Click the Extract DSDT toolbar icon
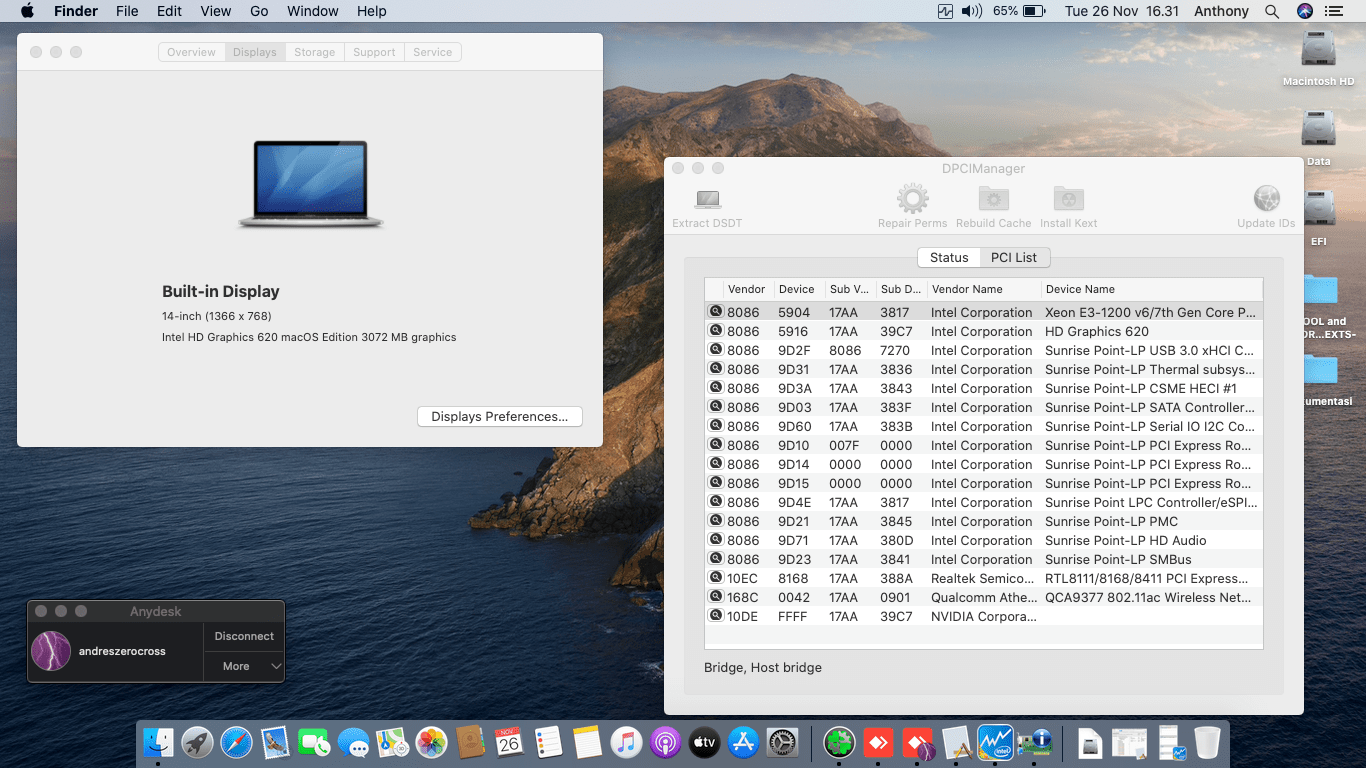The width and height of the screenshot is (1366, 768). click(707, 199)
